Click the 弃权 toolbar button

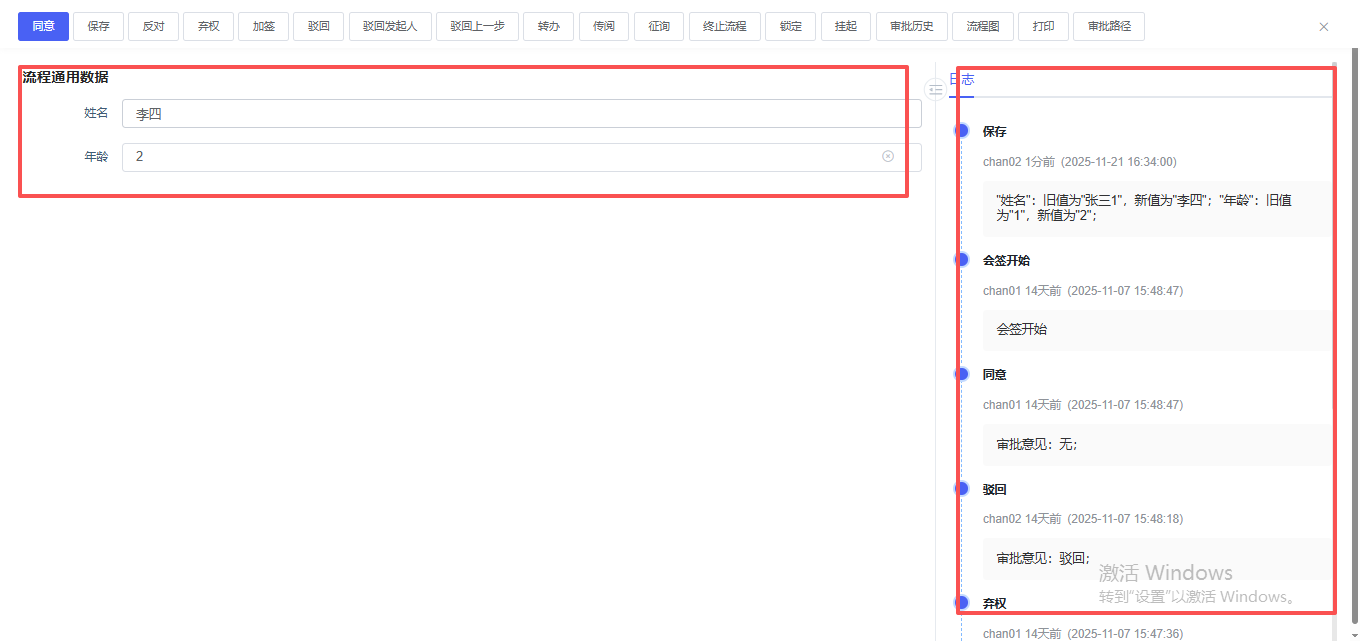(x=208, y=26)
